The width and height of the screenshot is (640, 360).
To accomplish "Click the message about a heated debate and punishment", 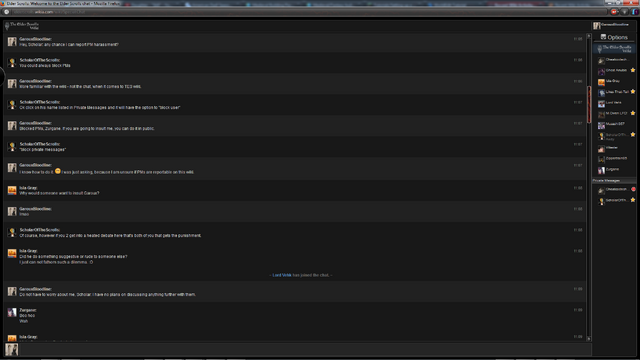I will click(110, 236).
